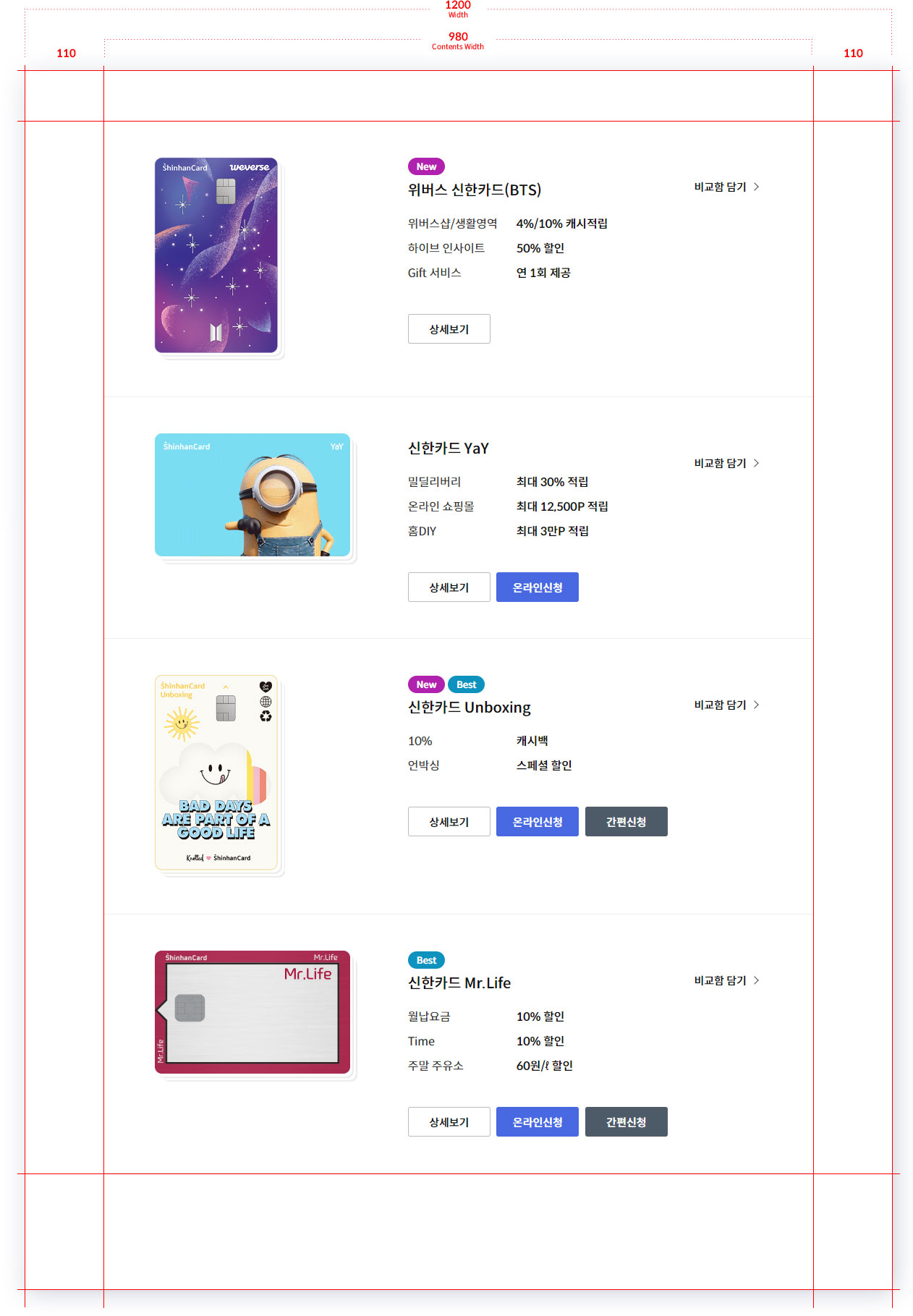Open the 위버스 BTS card image

tap(216, 255)
